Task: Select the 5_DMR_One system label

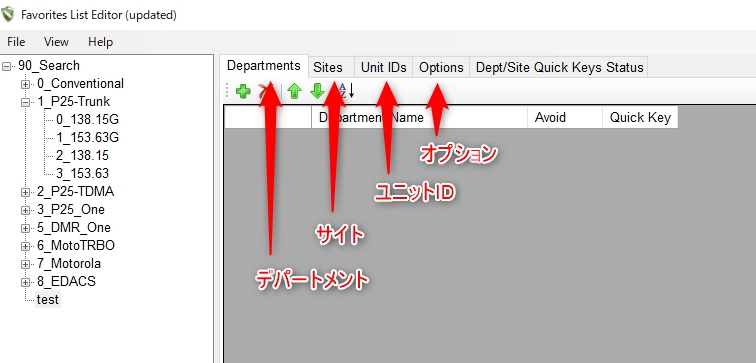Action: [x=74, y=228]
